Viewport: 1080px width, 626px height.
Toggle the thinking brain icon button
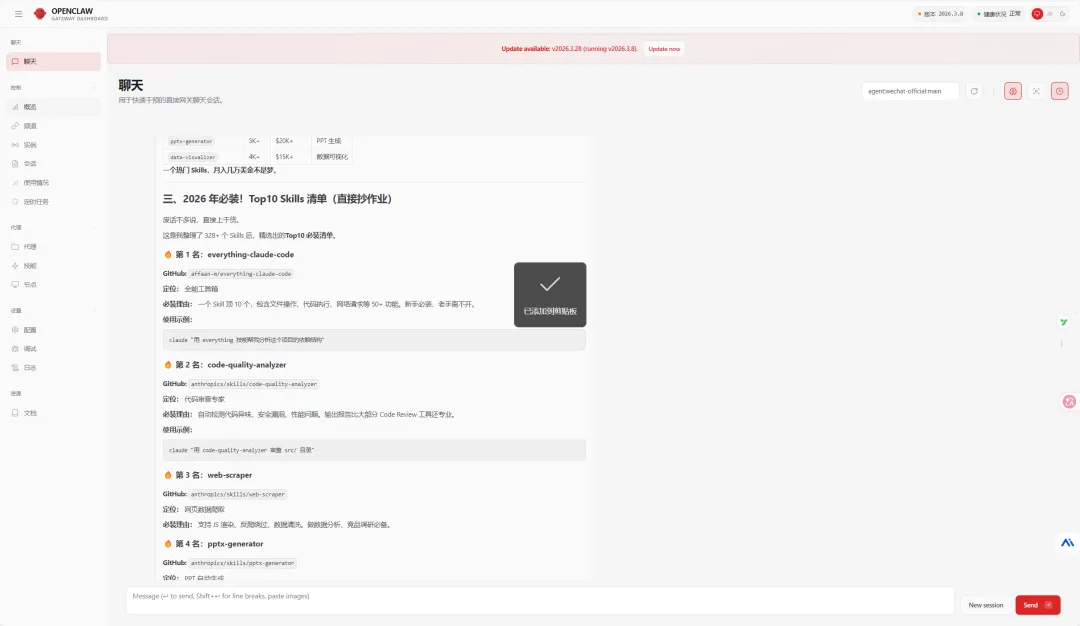tap(1012, 91)
